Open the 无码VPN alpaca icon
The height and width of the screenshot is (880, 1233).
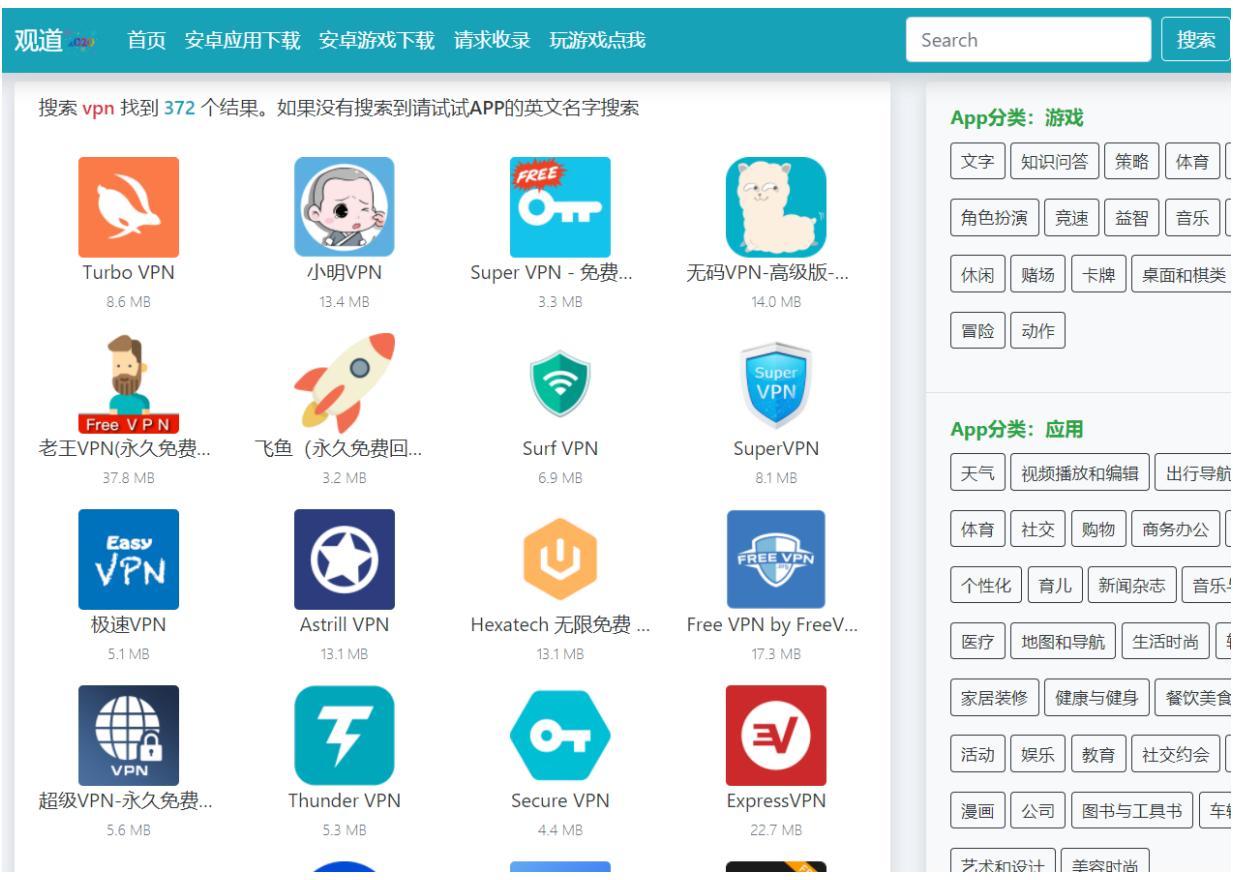pos(776,207)
